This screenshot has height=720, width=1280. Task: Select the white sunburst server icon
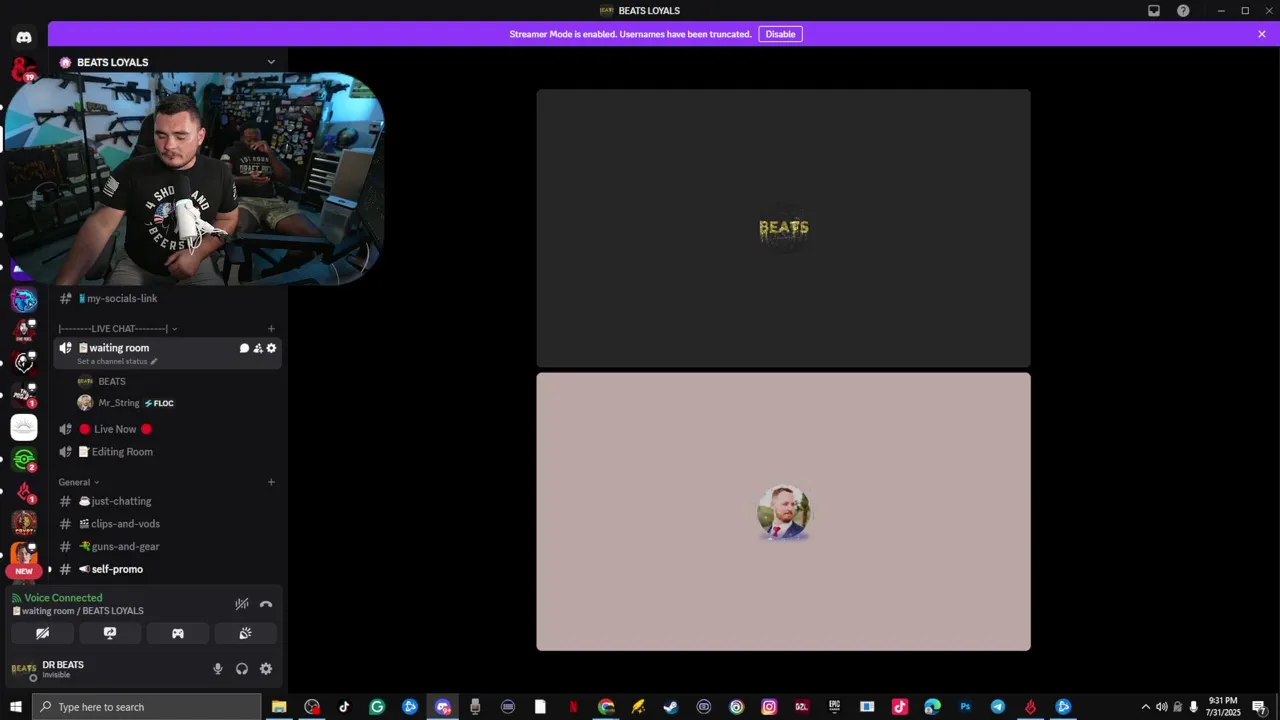24,427
